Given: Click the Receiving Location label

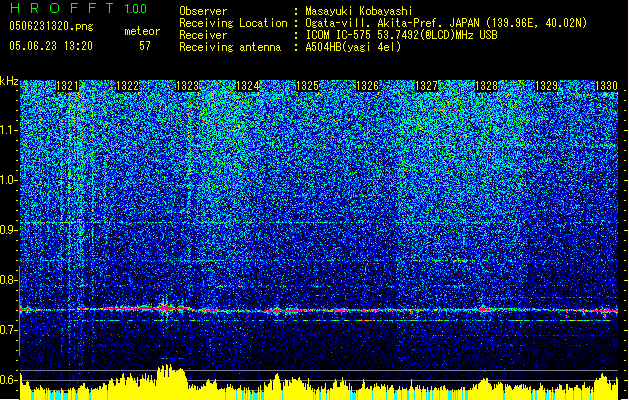Looking at the screenshot, I should point(233,23).
